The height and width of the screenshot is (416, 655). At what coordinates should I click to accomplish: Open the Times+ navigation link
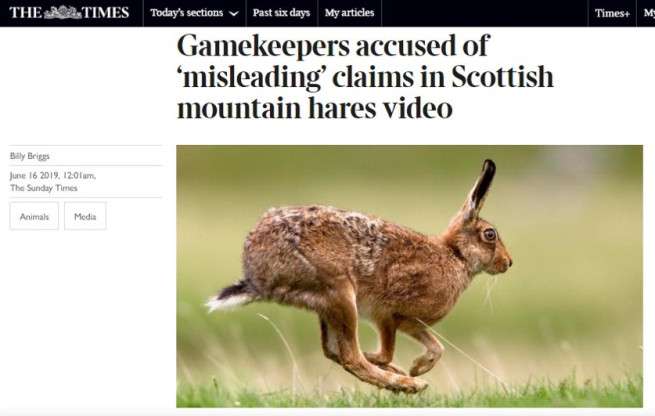point(612,13)
